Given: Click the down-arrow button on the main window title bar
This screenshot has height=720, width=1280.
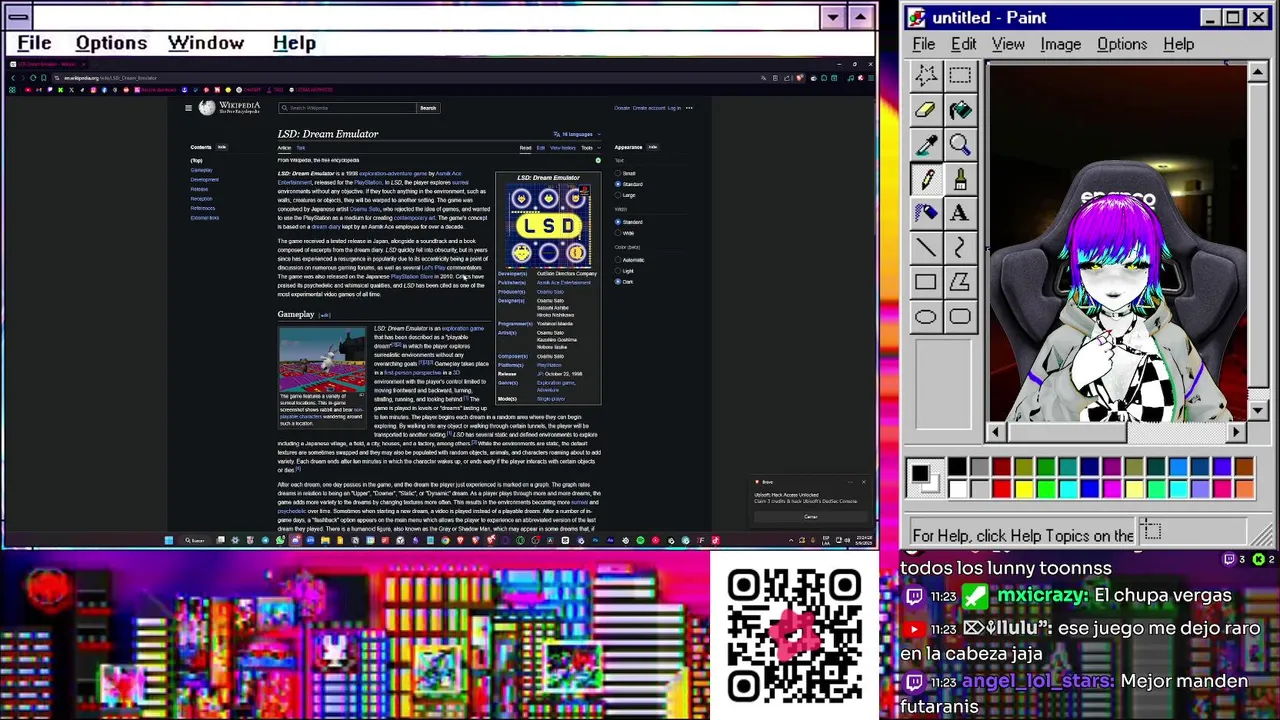Looking at the screenshot, I should point(832,17).
